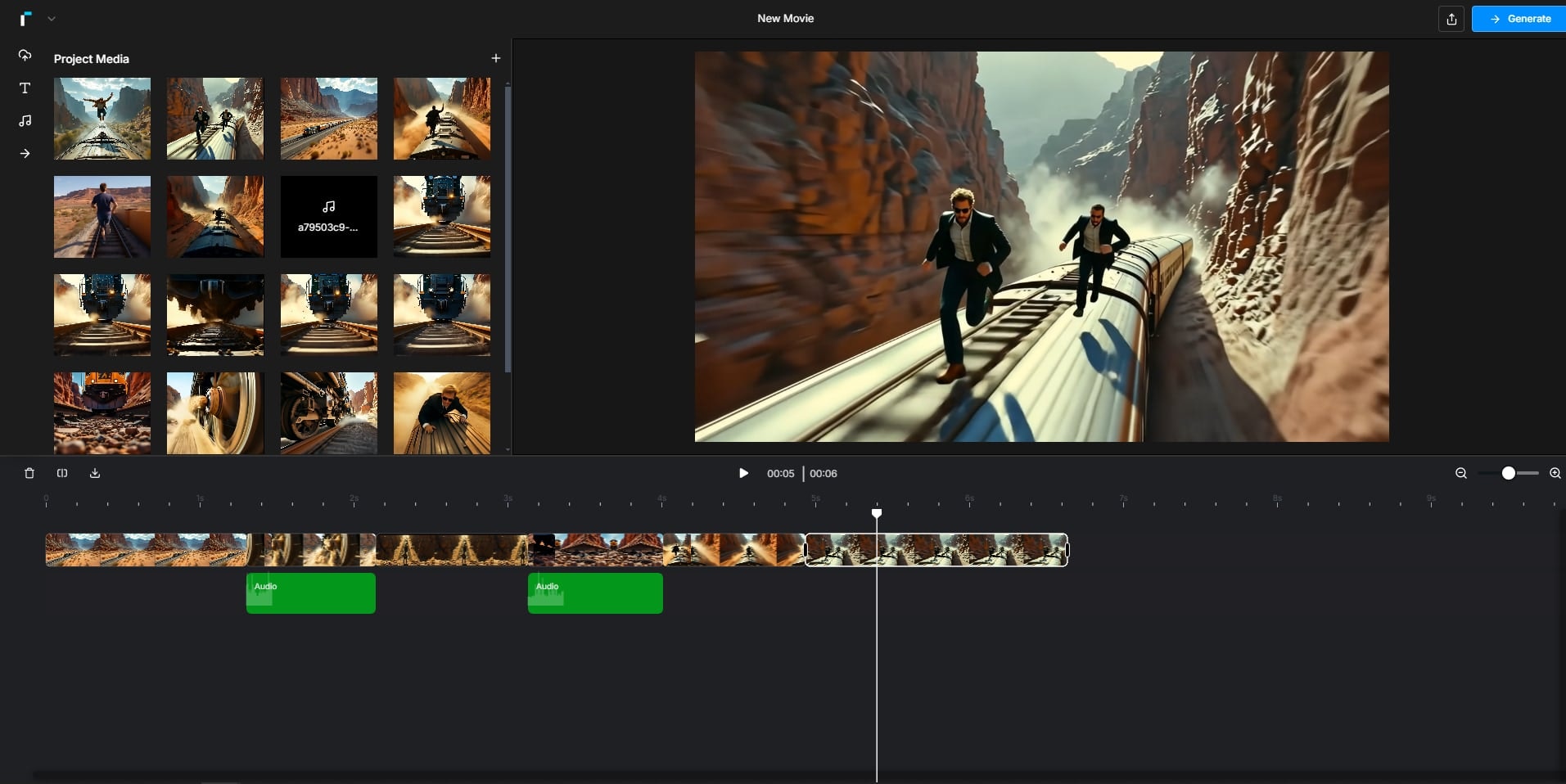
Task: Click the 00:05 current time display
Action: point(780,474)
